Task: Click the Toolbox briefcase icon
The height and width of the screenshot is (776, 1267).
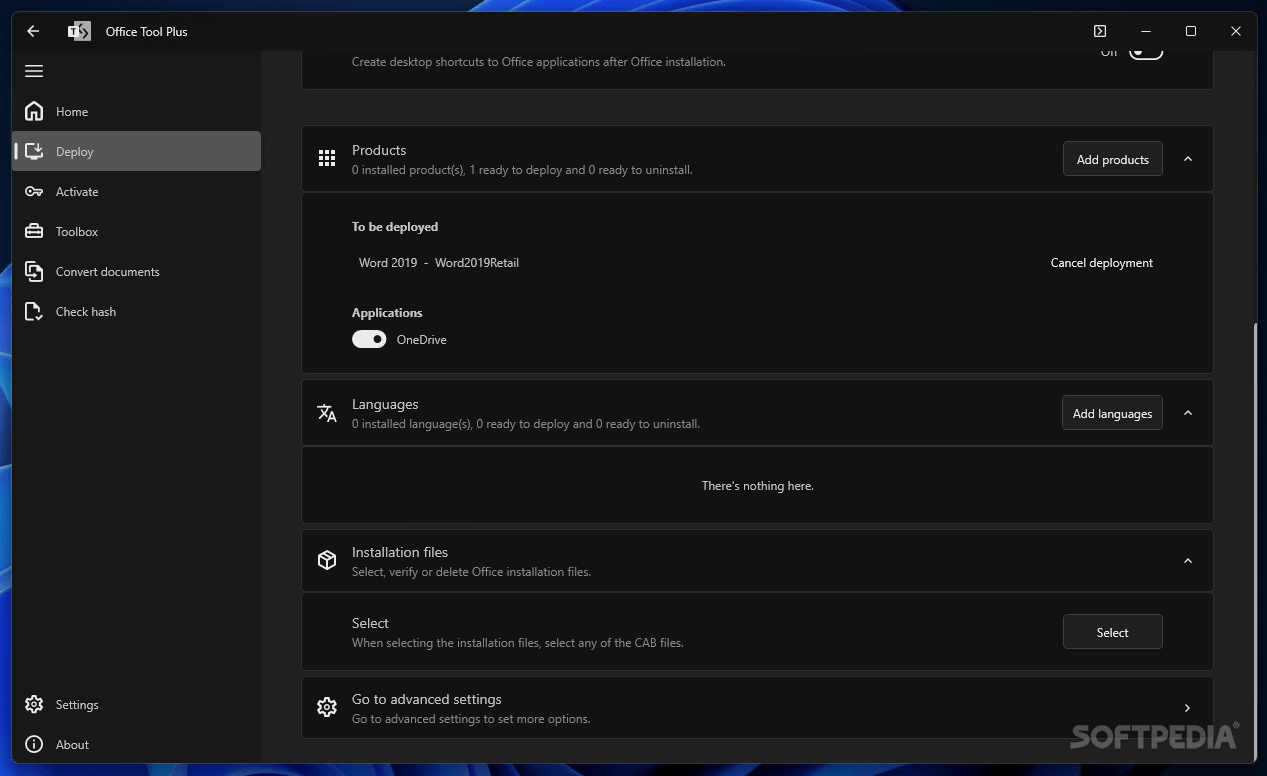Action: pyautogui.click(x=34, y=231)
